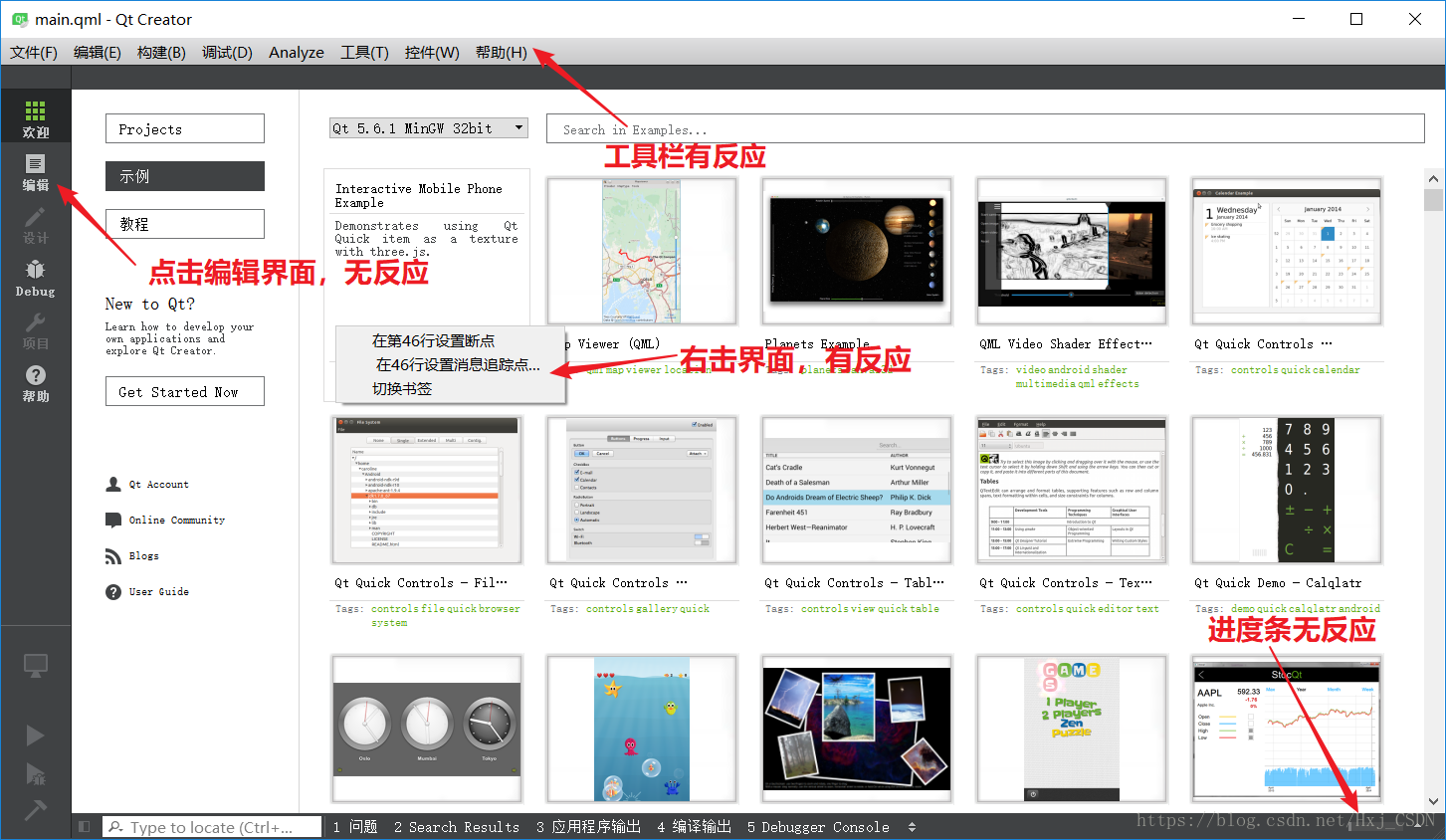Choose 在46行设置消息追踪点 menu entry
This screenshot has height=840, width=1446.
451,365
